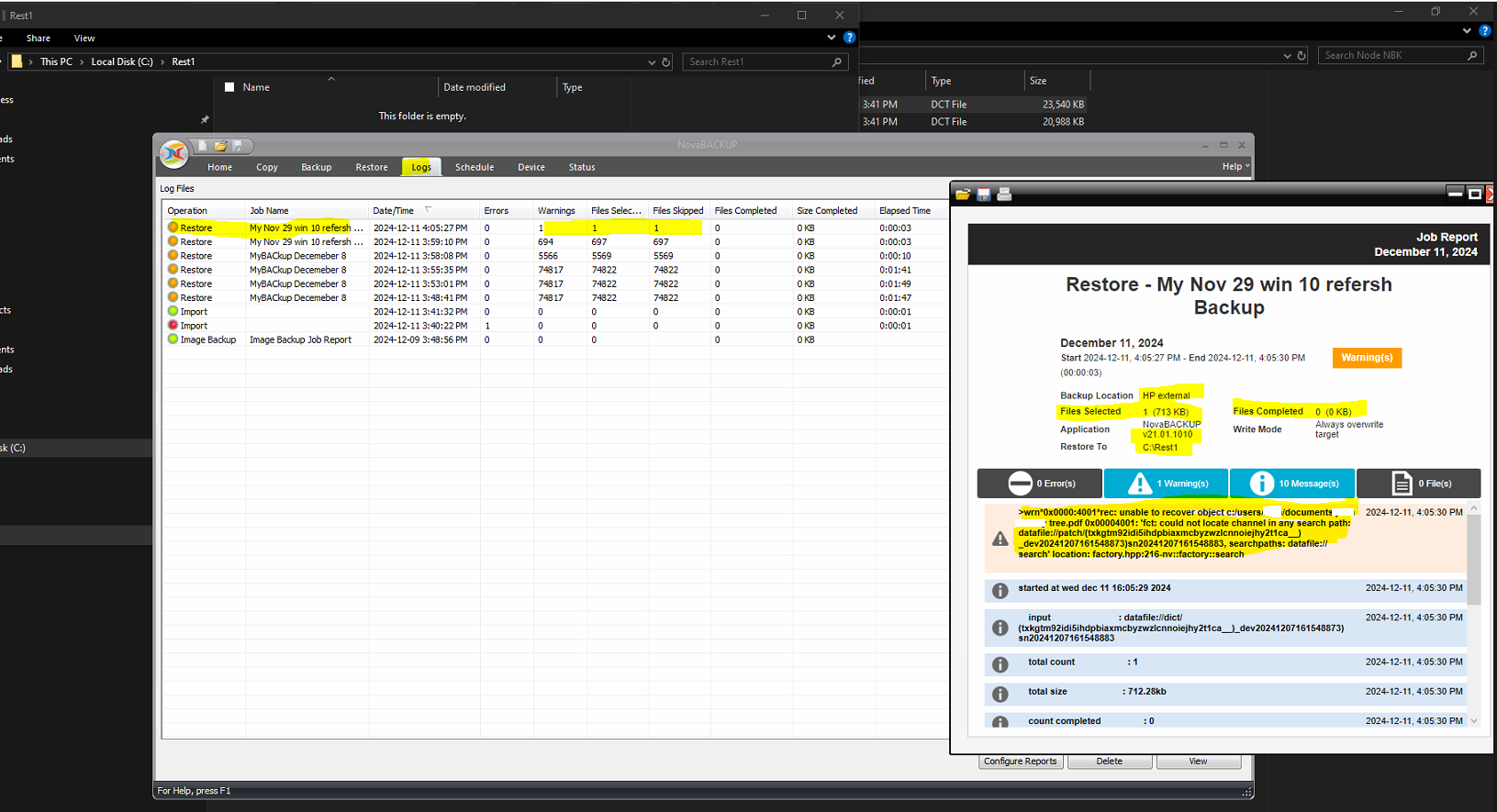Click magnifier icon in Search Node NBK box

pos(1472,56)
